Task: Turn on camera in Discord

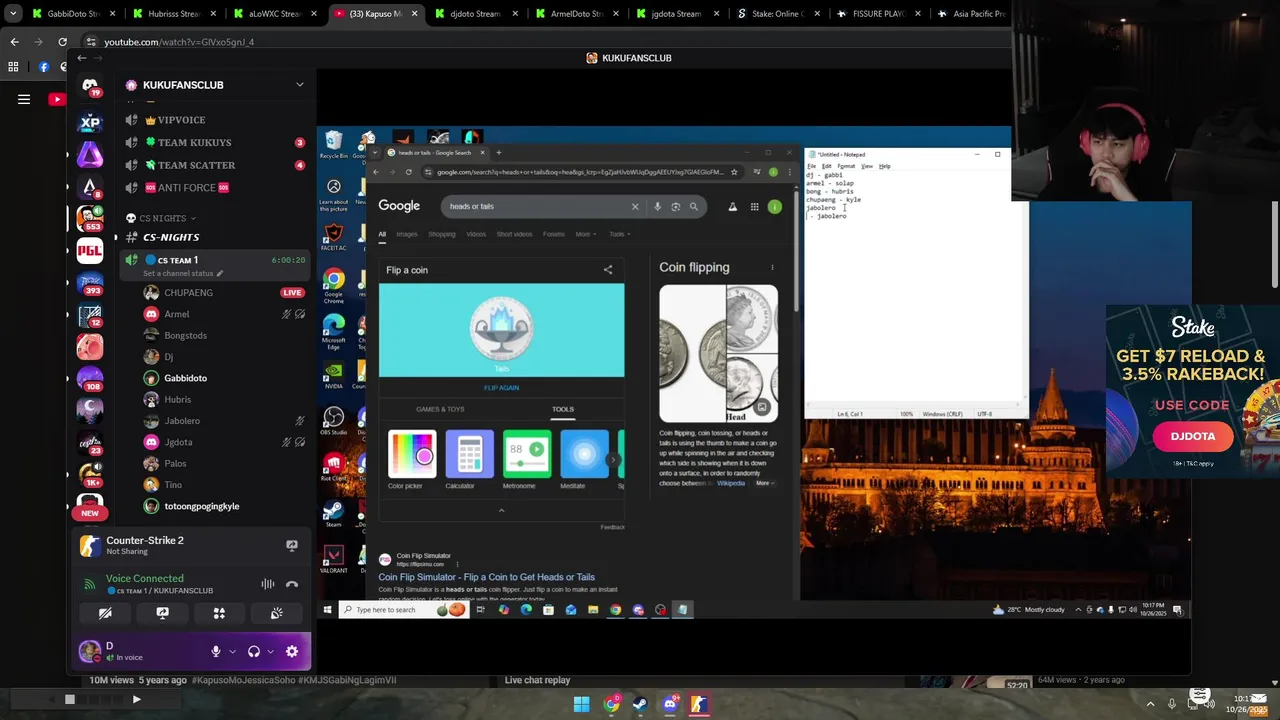Action: click(x=105, y=613)
